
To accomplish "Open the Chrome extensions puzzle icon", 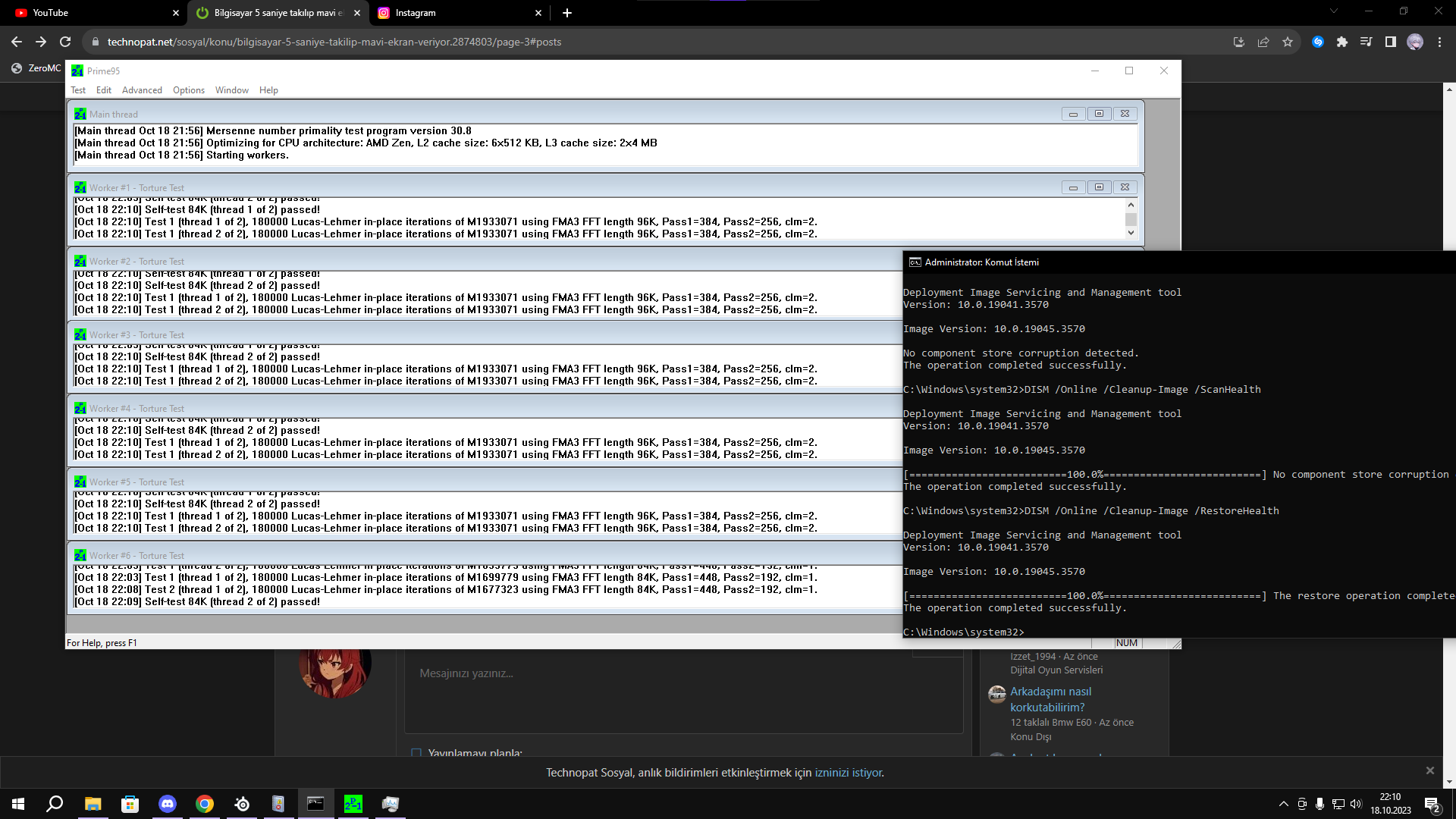I will [1342, 42].
